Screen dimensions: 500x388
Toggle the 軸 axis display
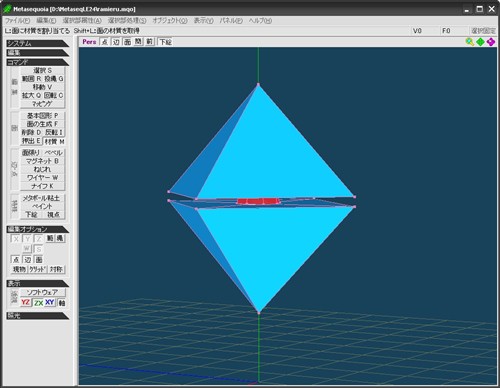pyautogui.click(x=61, y=303)
